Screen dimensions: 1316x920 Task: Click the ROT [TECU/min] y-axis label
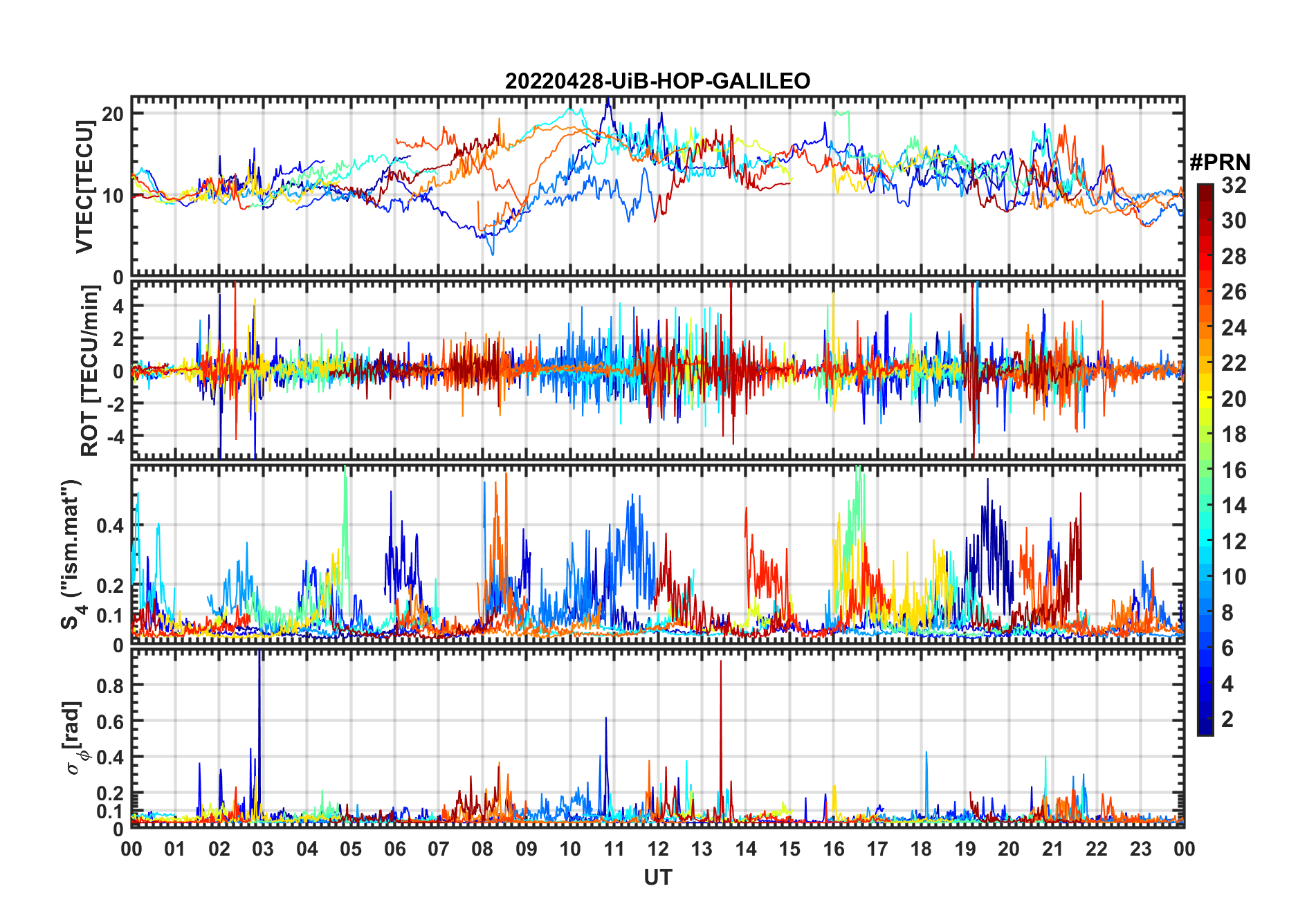coord(89,370)
